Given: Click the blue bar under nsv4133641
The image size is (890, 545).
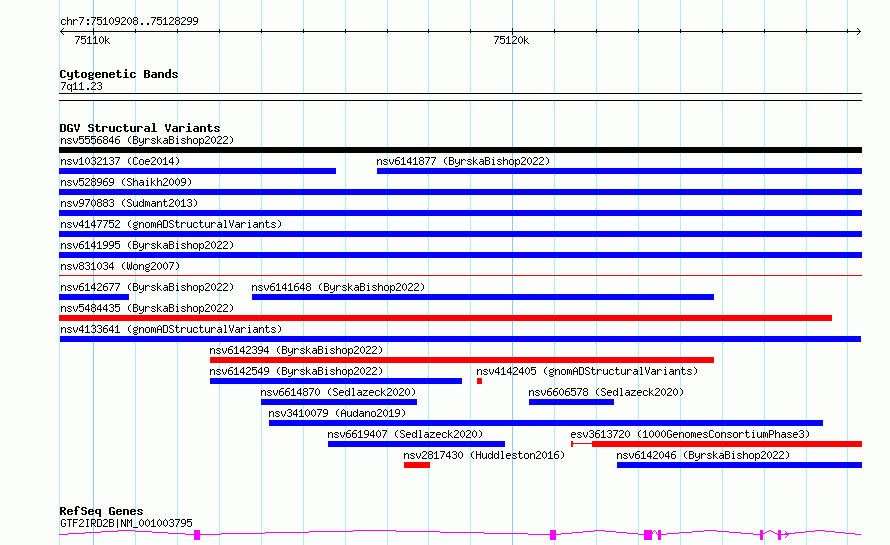Looking at the screenshot, I should [x=460, y=339].
